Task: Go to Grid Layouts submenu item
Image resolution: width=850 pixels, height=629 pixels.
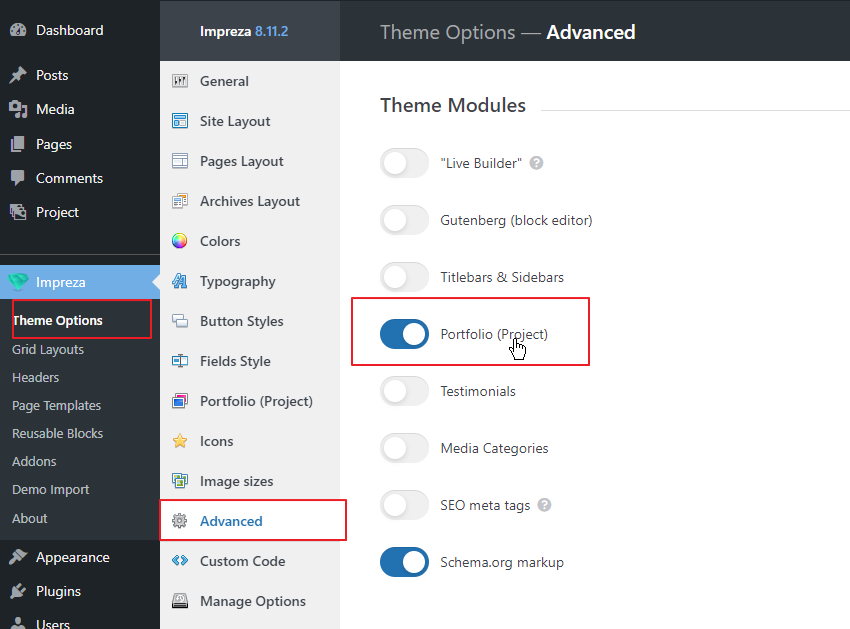Action: 48,350
